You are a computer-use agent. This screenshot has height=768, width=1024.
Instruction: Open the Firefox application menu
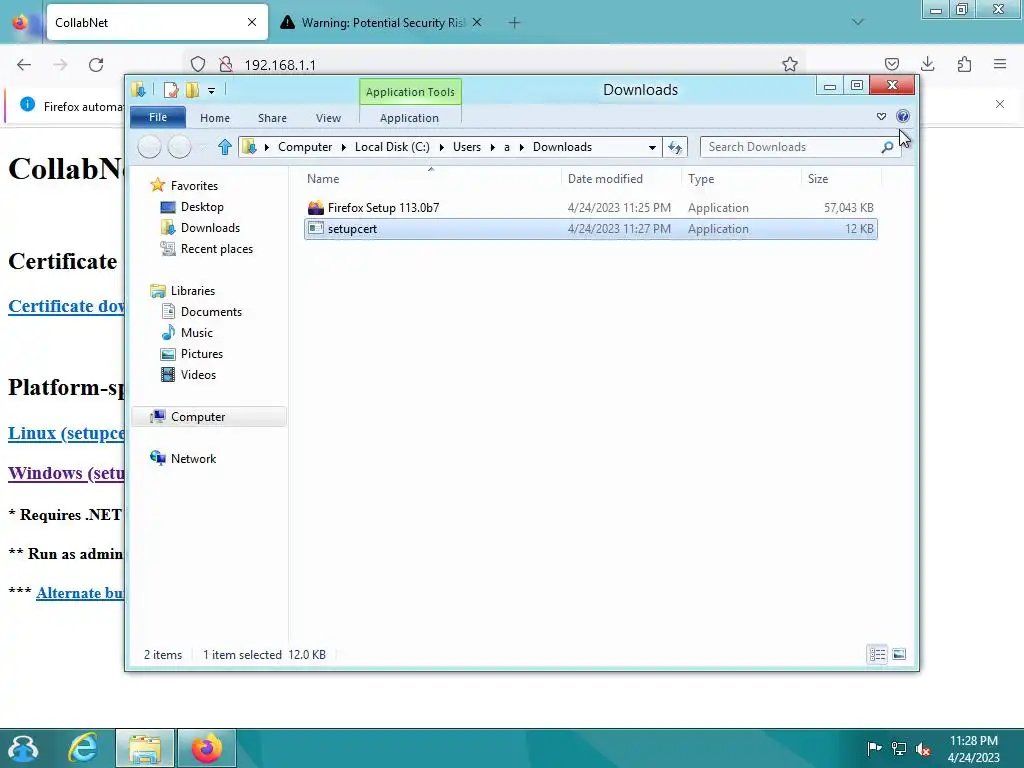tap(1000, 64)
